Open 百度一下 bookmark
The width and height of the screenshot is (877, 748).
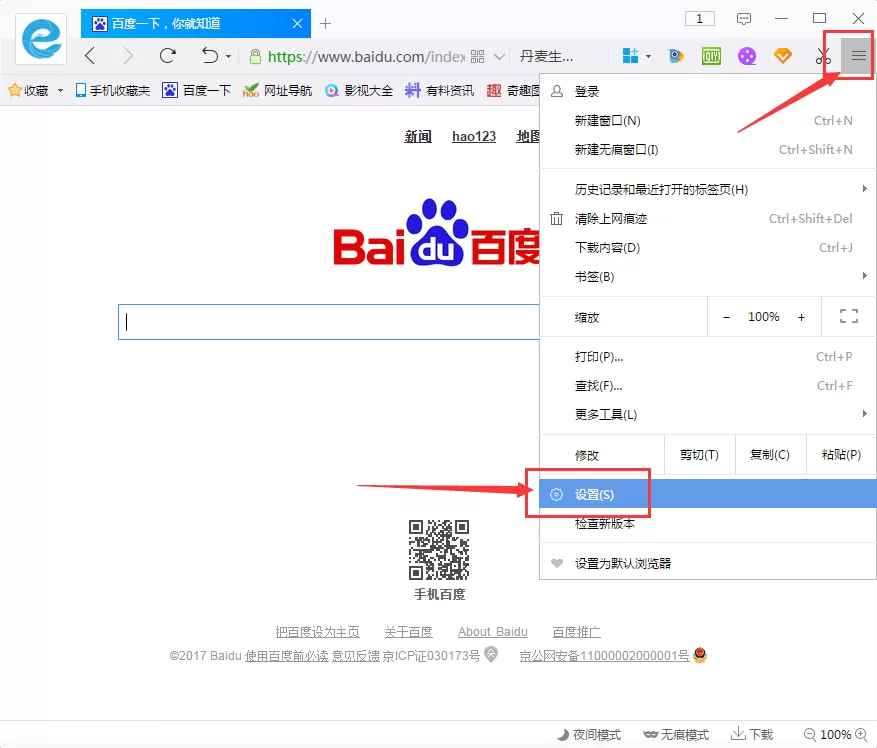coord(196,90)
